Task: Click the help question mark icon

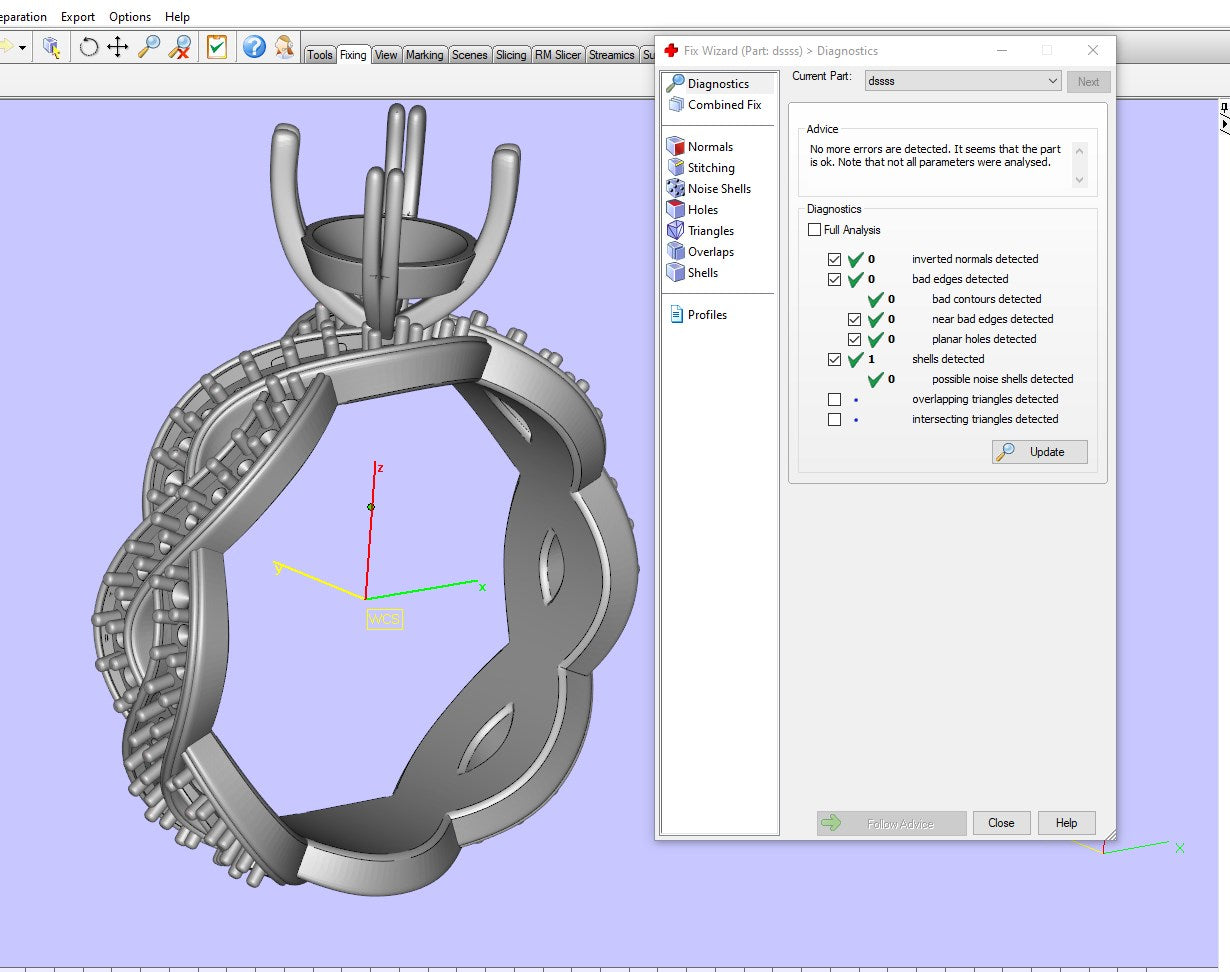Action: [x=254, y=46]
